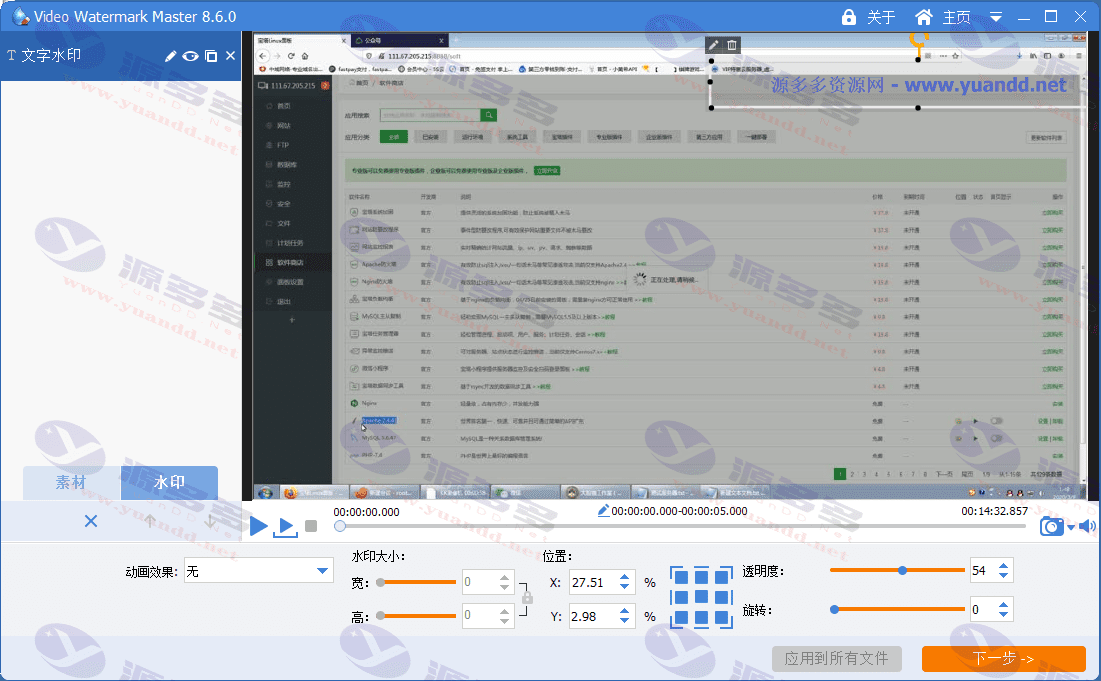Image resolution: width=1101 pixels, height=681 pixels.
Task: Switch to the 素材 tab
Action: tap(71, 482)
